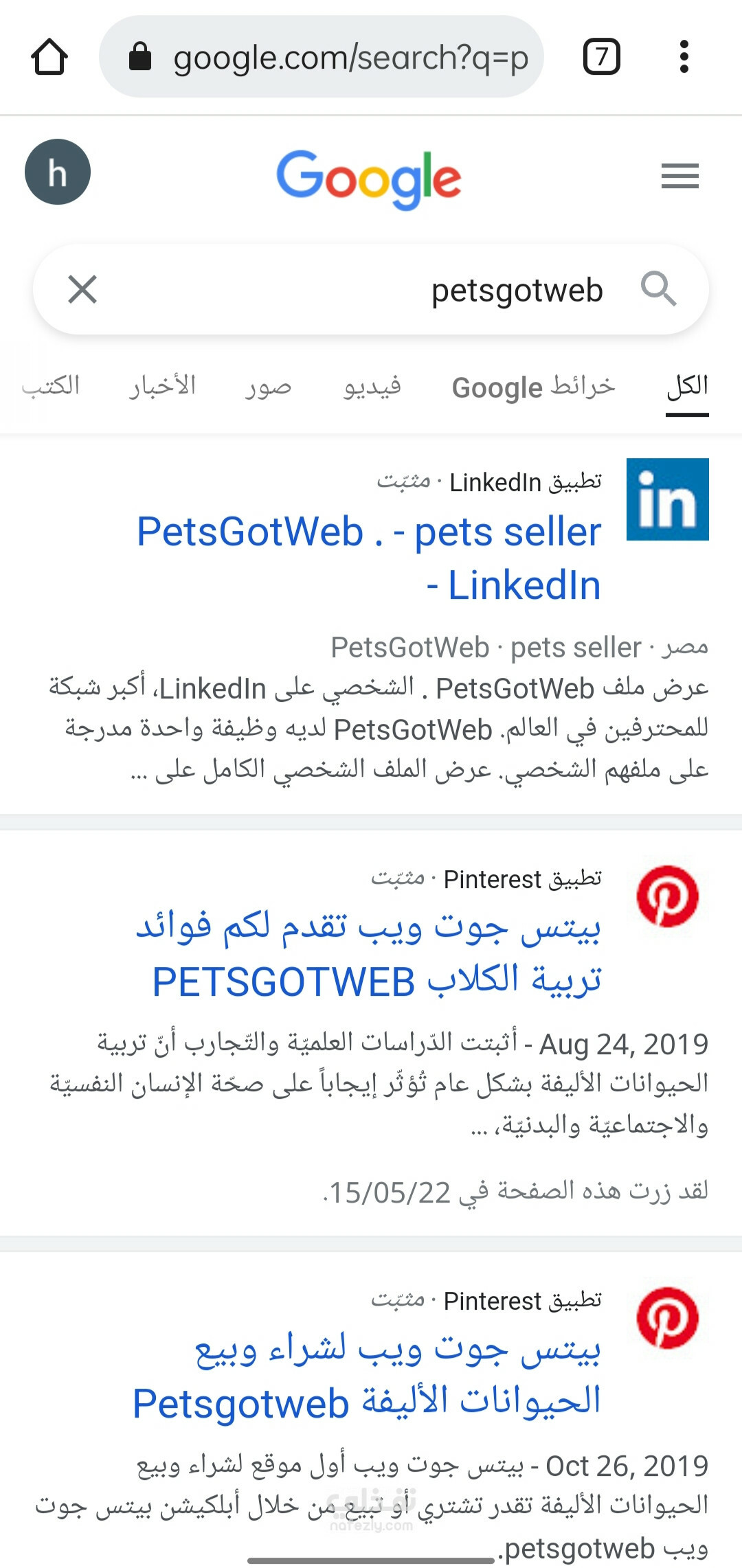Open the Google hamburger menu
The image size is (742, 1568).
click(x=680, y=176)
